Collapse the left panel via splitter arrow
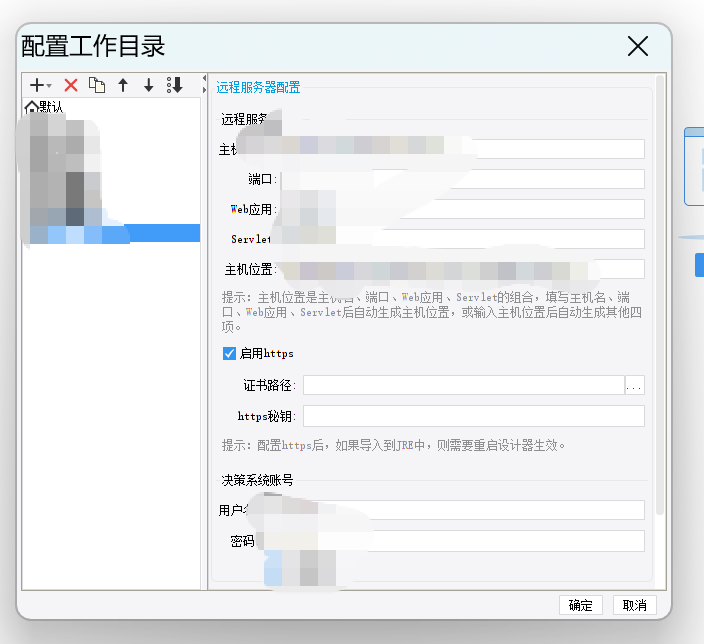This screenshot has width=704, height=644. (204, 79)
